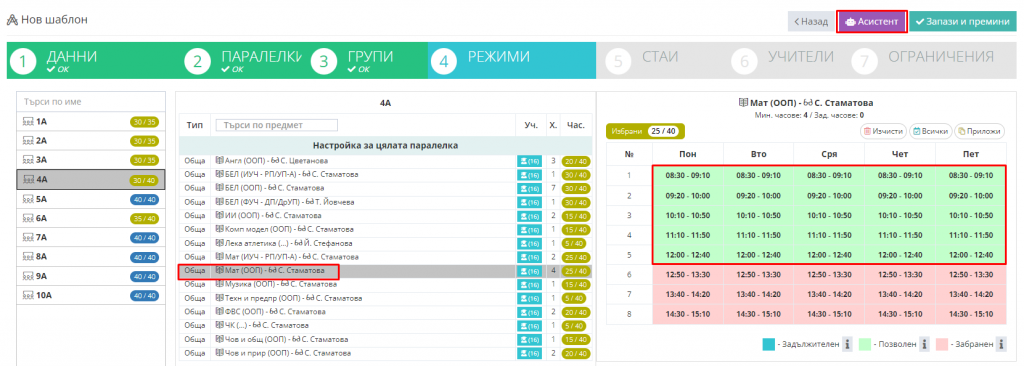Click students icon for ИИ (ООП) row
Screen dimensions: 1024x366
(x=530, y=216)
